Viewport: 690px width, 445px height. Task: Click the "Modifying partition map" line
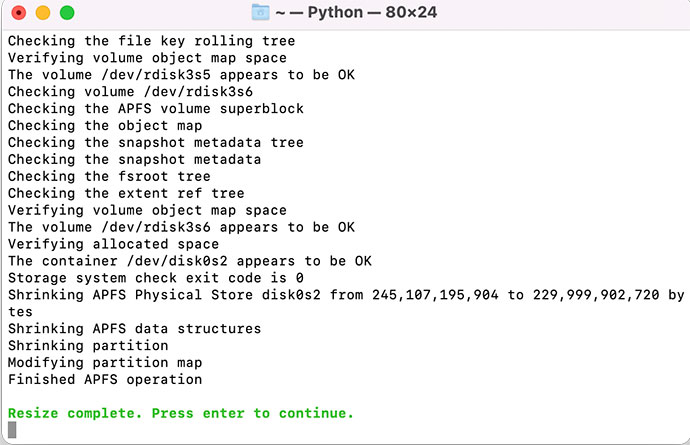tap(105, 362)
